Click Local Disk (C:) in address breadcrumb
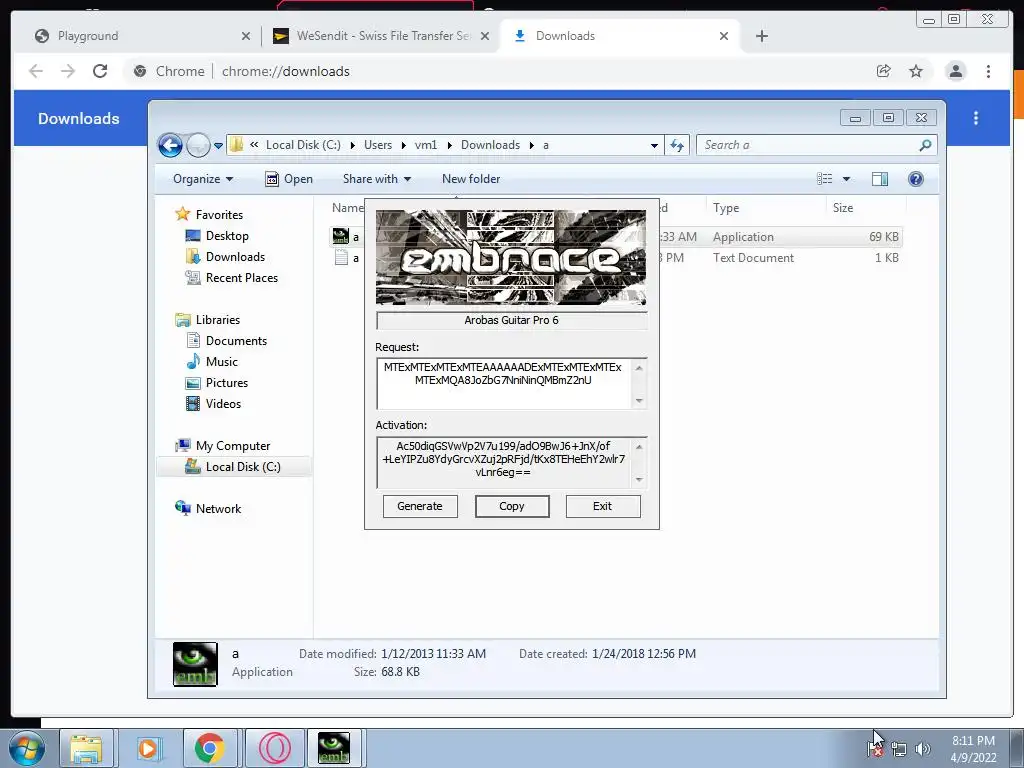This screenshot has height=768, width=1024. [x=303, y=145]
